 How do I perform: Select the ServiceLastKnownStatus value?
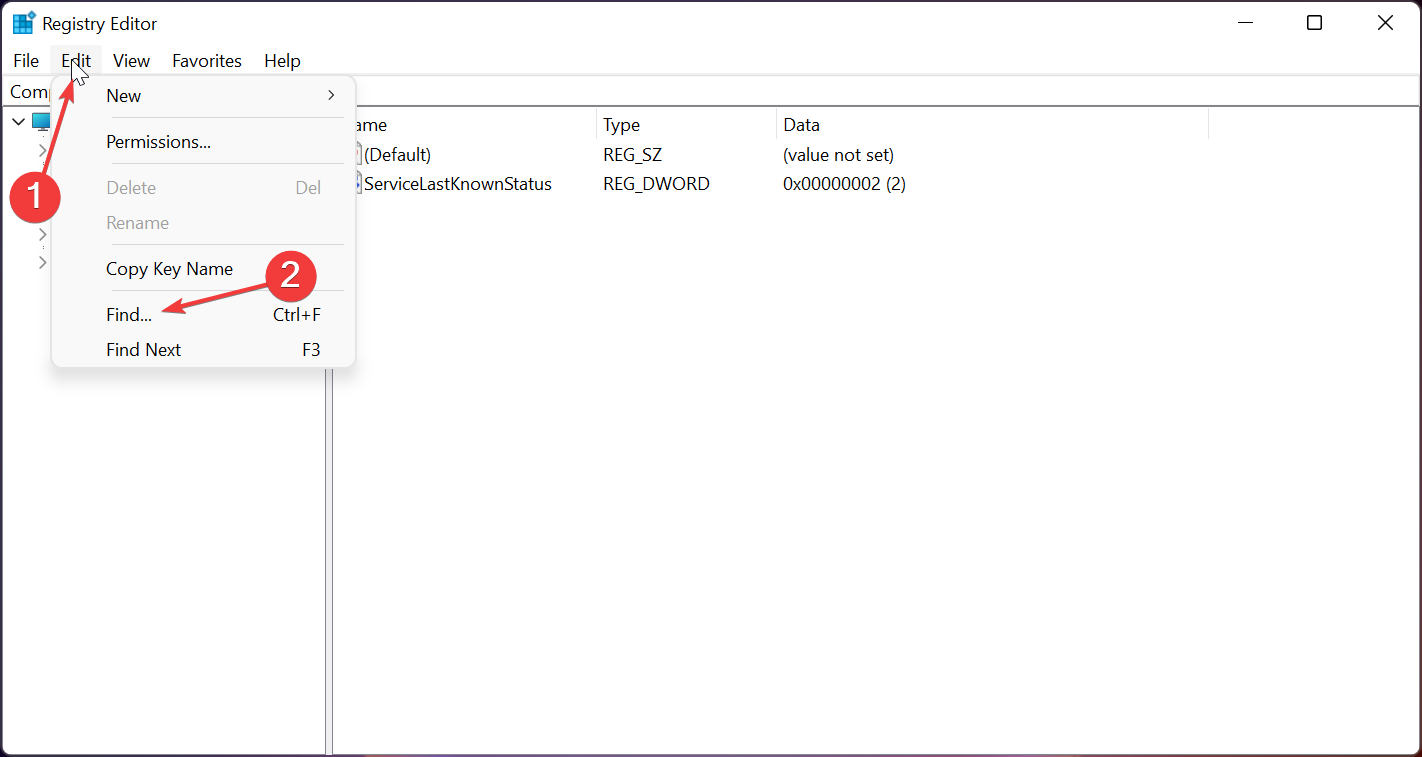[x=457, y=184]
